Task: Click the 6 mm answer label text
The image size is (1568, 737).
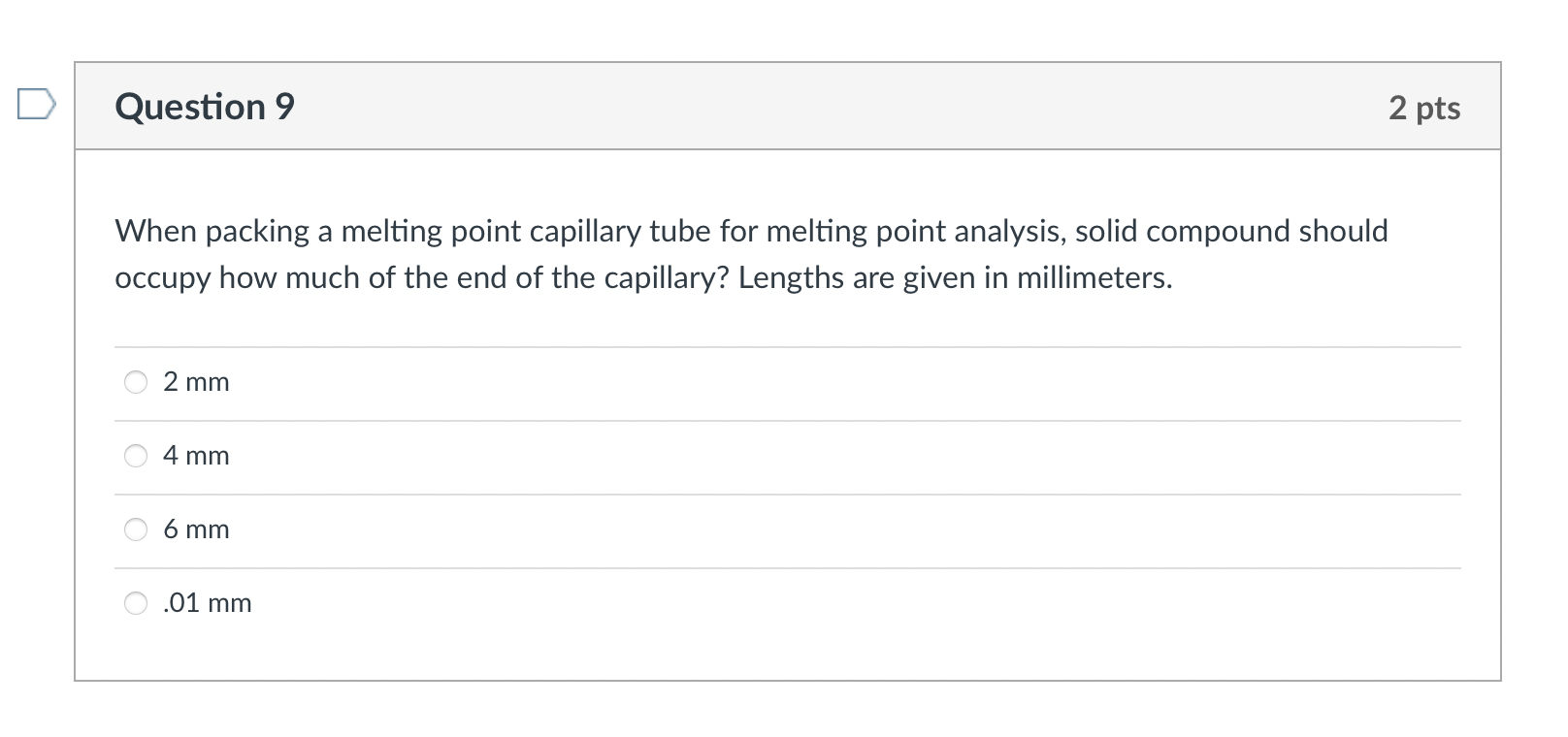Action: click(x=196, y=529)
